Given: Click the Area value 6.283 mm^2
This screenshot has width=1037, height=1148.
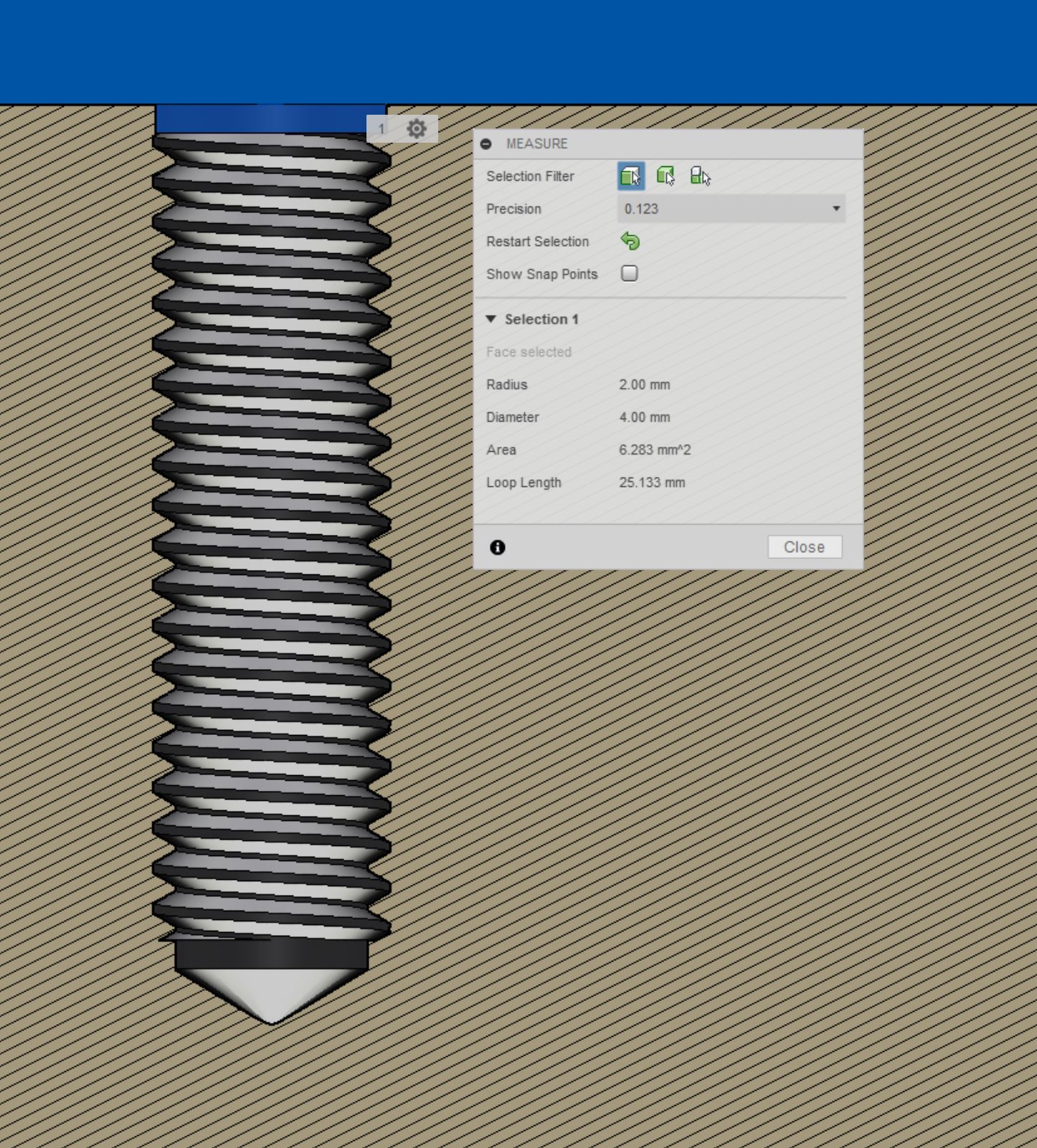Looking at the screenshot, I should click(x=655, y=450).
